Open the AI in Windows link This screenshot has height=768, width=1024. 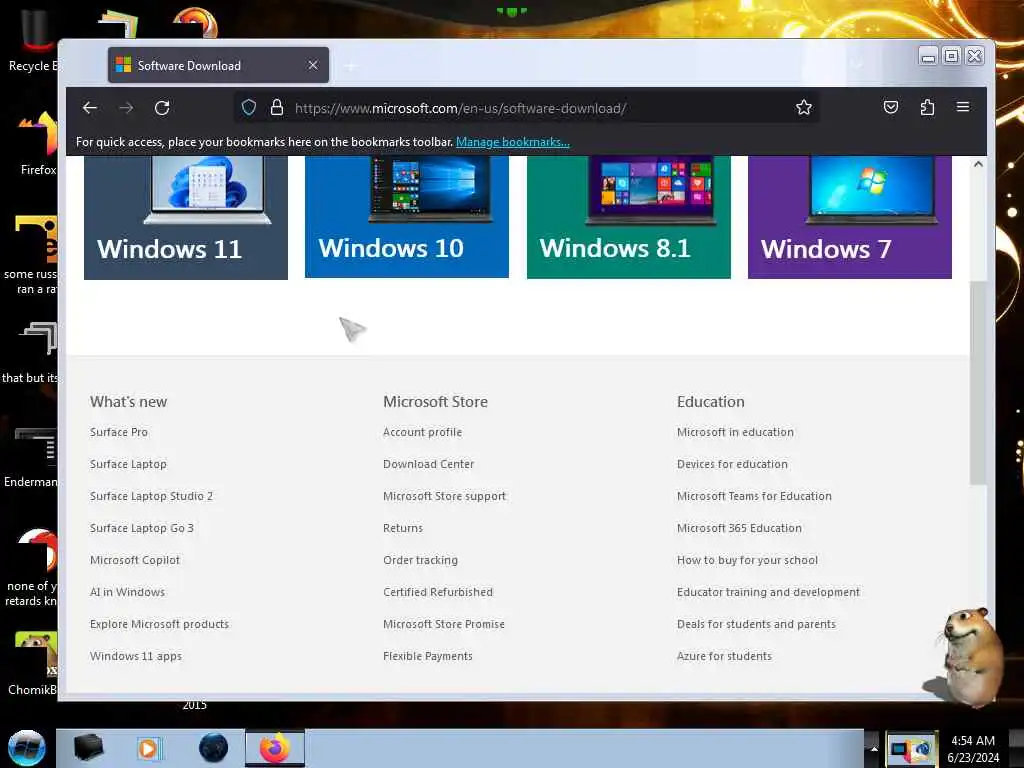coord(127,592)
